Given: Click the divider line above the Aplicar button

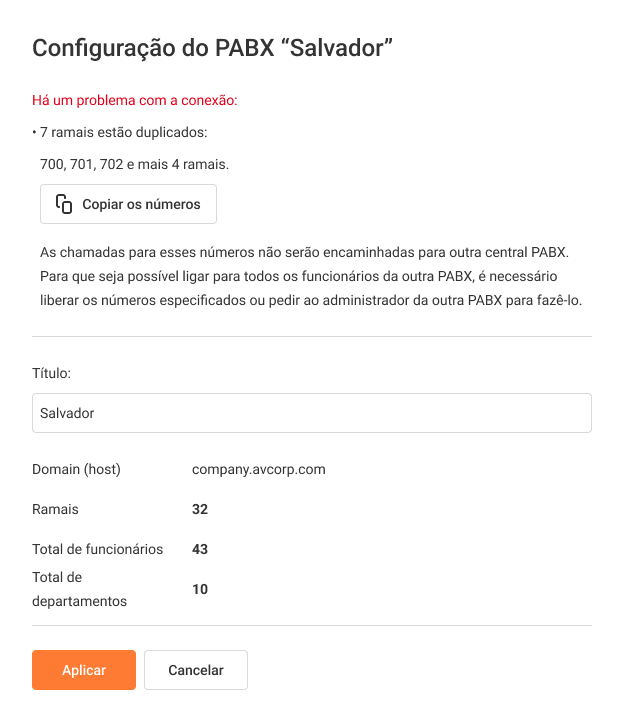Looking at the screenshot, I should [311, 626].
